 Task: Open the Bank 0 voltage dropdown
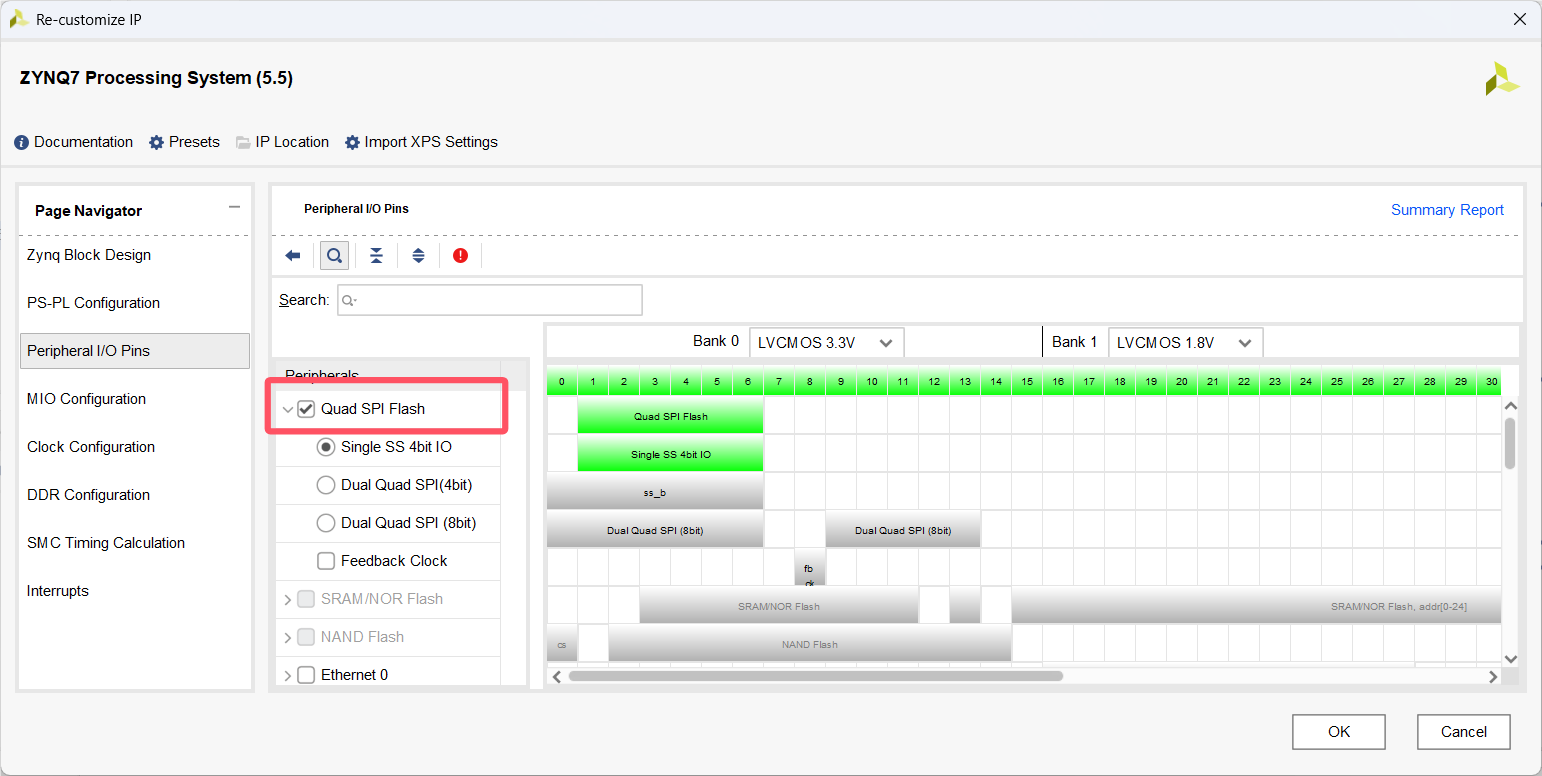pos(826,342)
